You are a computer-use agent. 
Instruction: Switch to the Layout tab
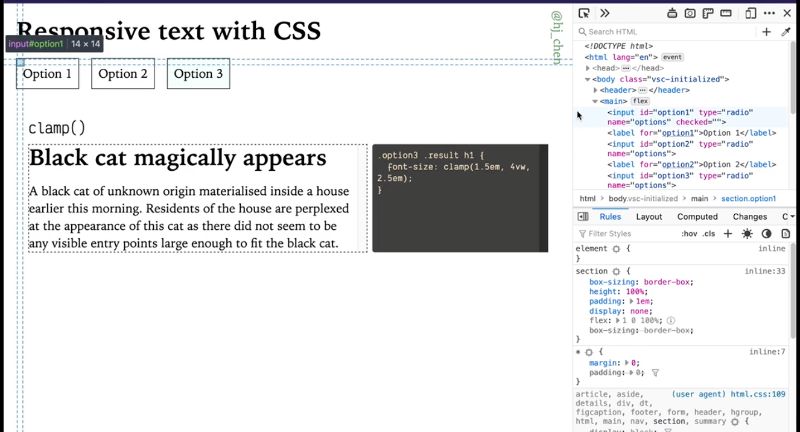coord(649,216)
